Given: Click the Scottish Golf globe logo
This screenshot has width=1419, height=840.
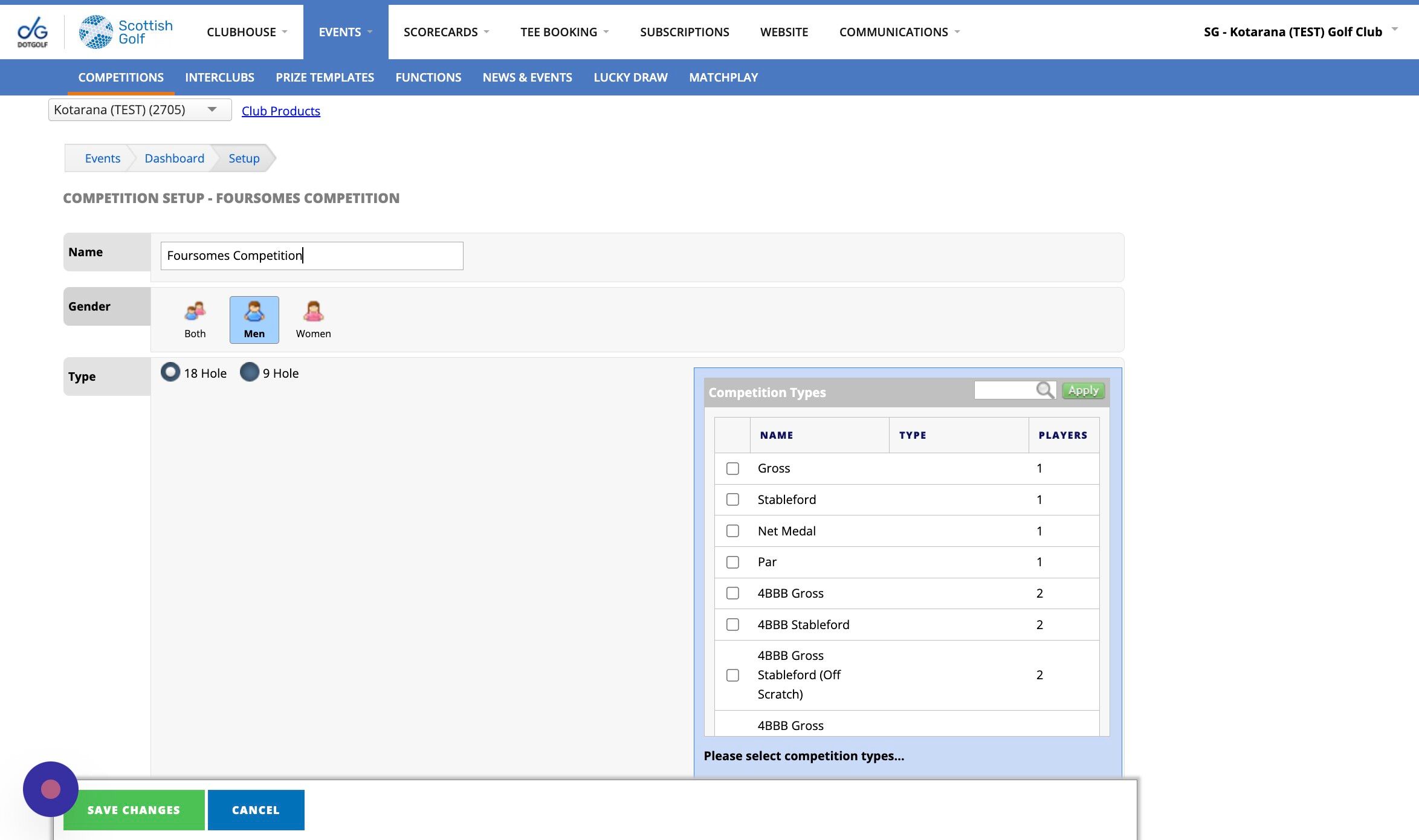Looking at the screenshot, I should tap(95, 32).
